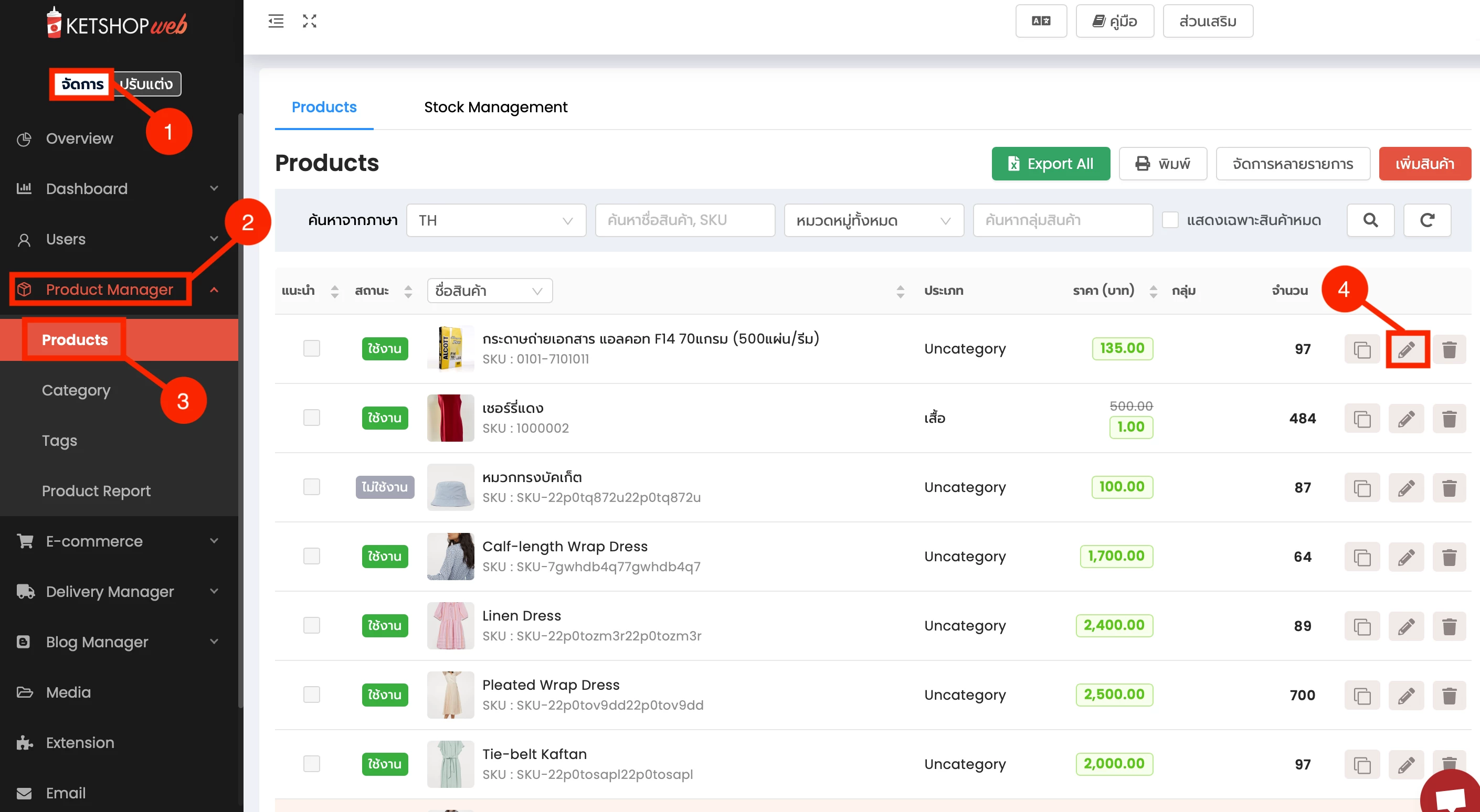Edit the Tie-belt Kaftan product
Viewport: 1480px width, 812px height.
[x=1406, y=765]
